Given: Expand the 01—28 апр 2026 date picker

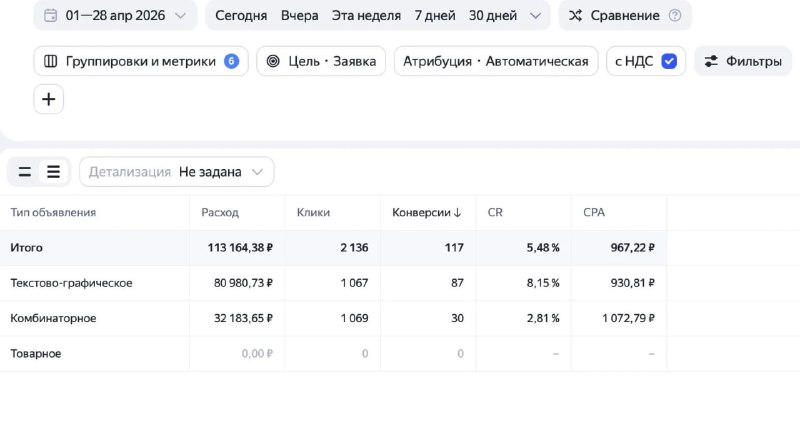Looking at the screenshot, I should tap(115, 15).
